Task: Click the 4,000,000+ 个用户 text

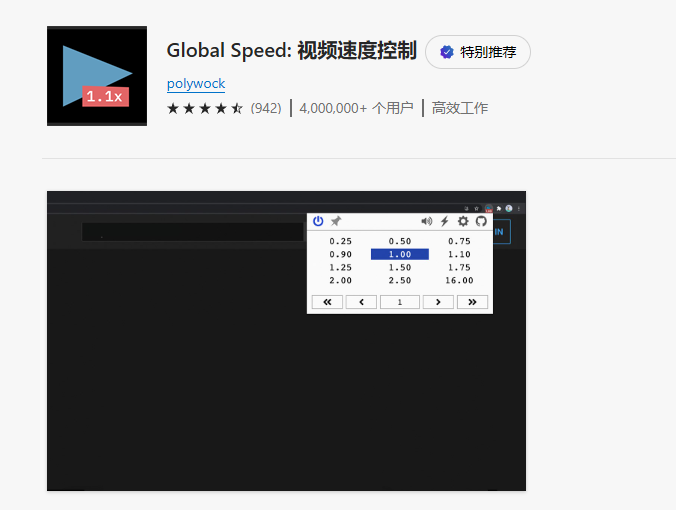Action: [356, 108]
